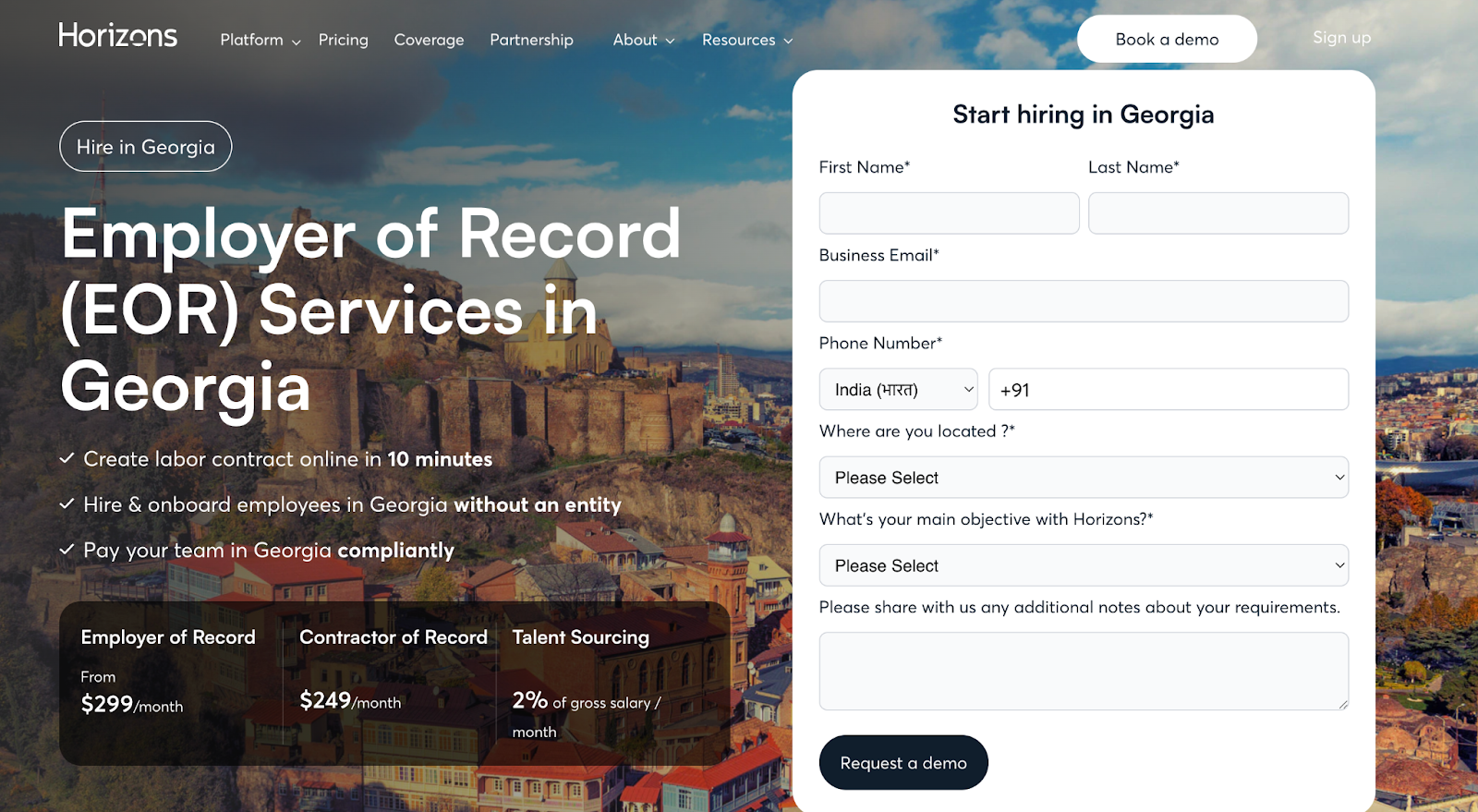Open the Where are you located dropdown
The height and width of the screenshot is (812, 1478).
pos(1084,478)
